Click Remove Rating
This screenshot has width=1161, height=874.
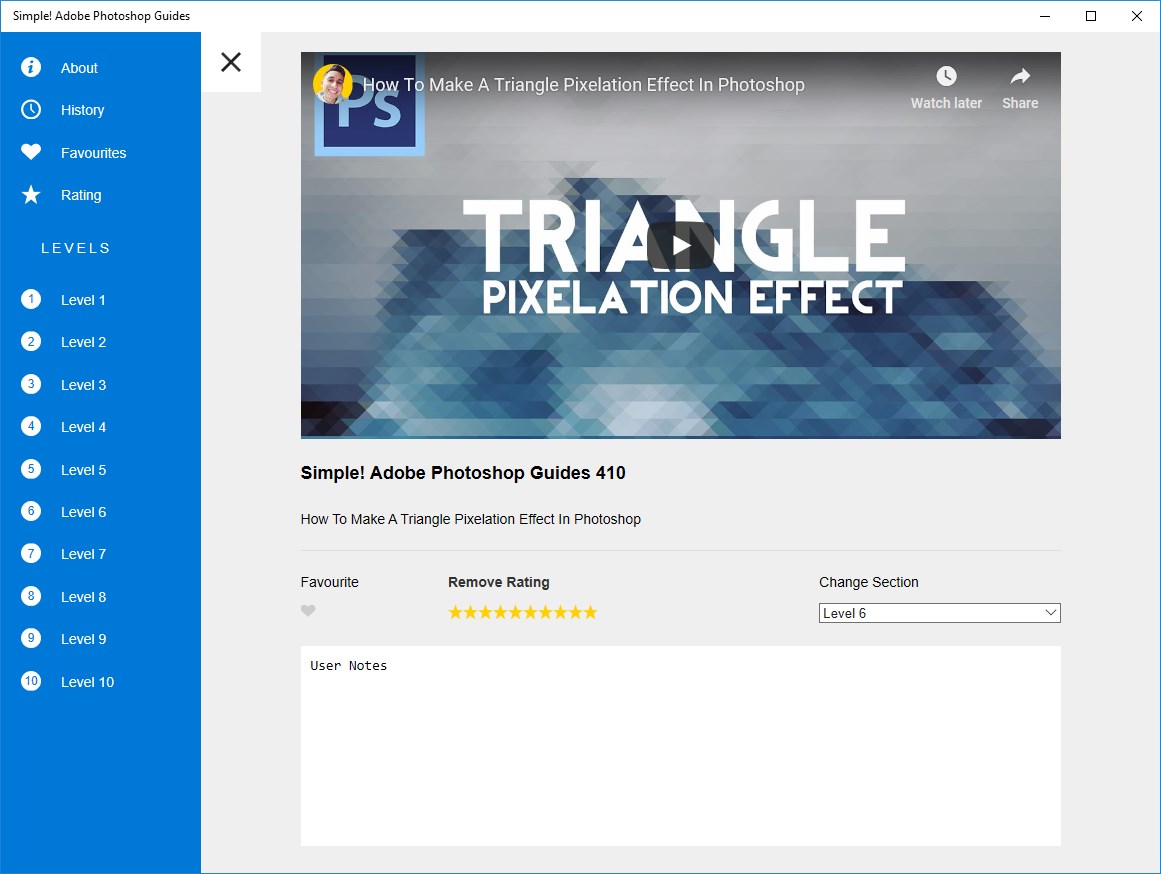coord(498,582)
